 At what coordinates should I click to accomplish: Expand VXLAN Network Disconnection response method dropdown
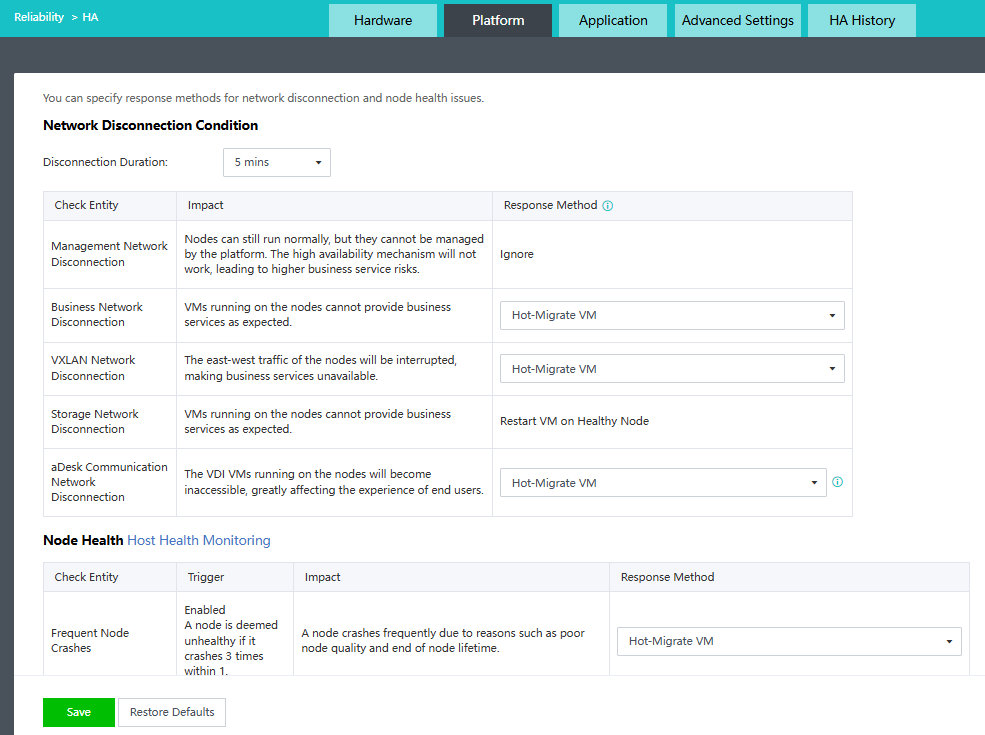[x=672, y=369]
